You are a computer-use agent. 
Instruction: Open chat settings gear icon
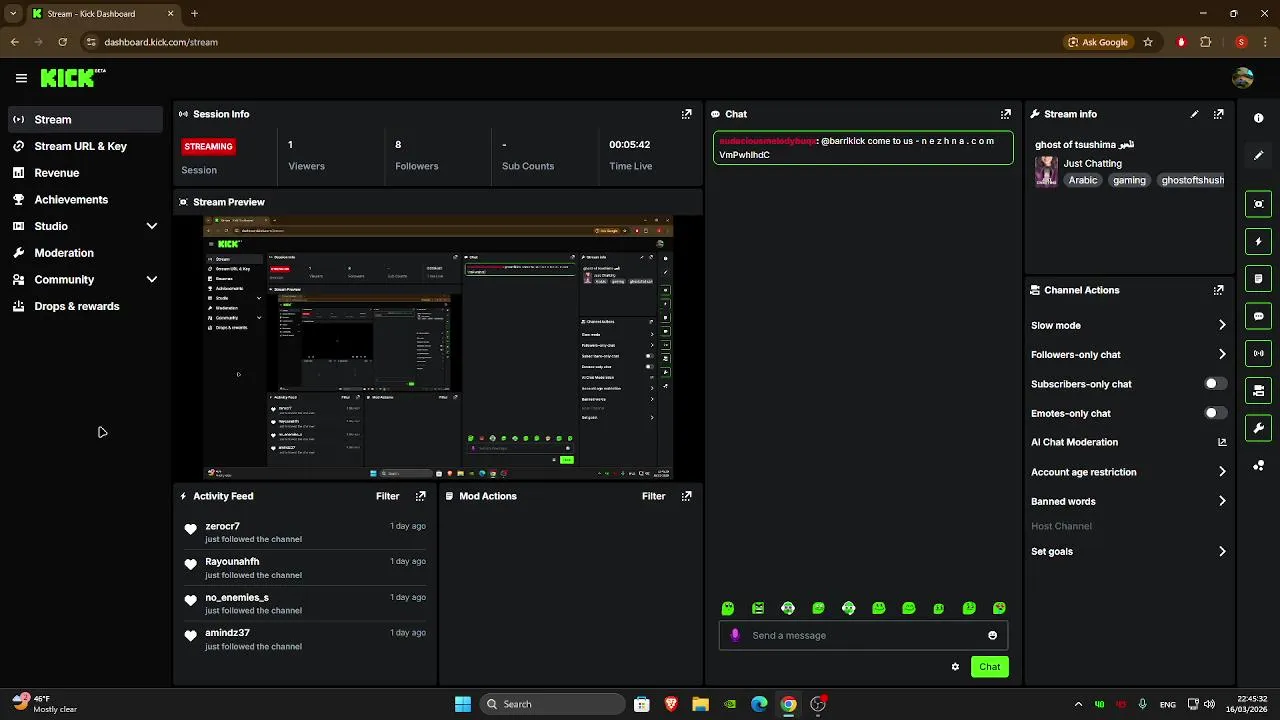tap(955, 667)
